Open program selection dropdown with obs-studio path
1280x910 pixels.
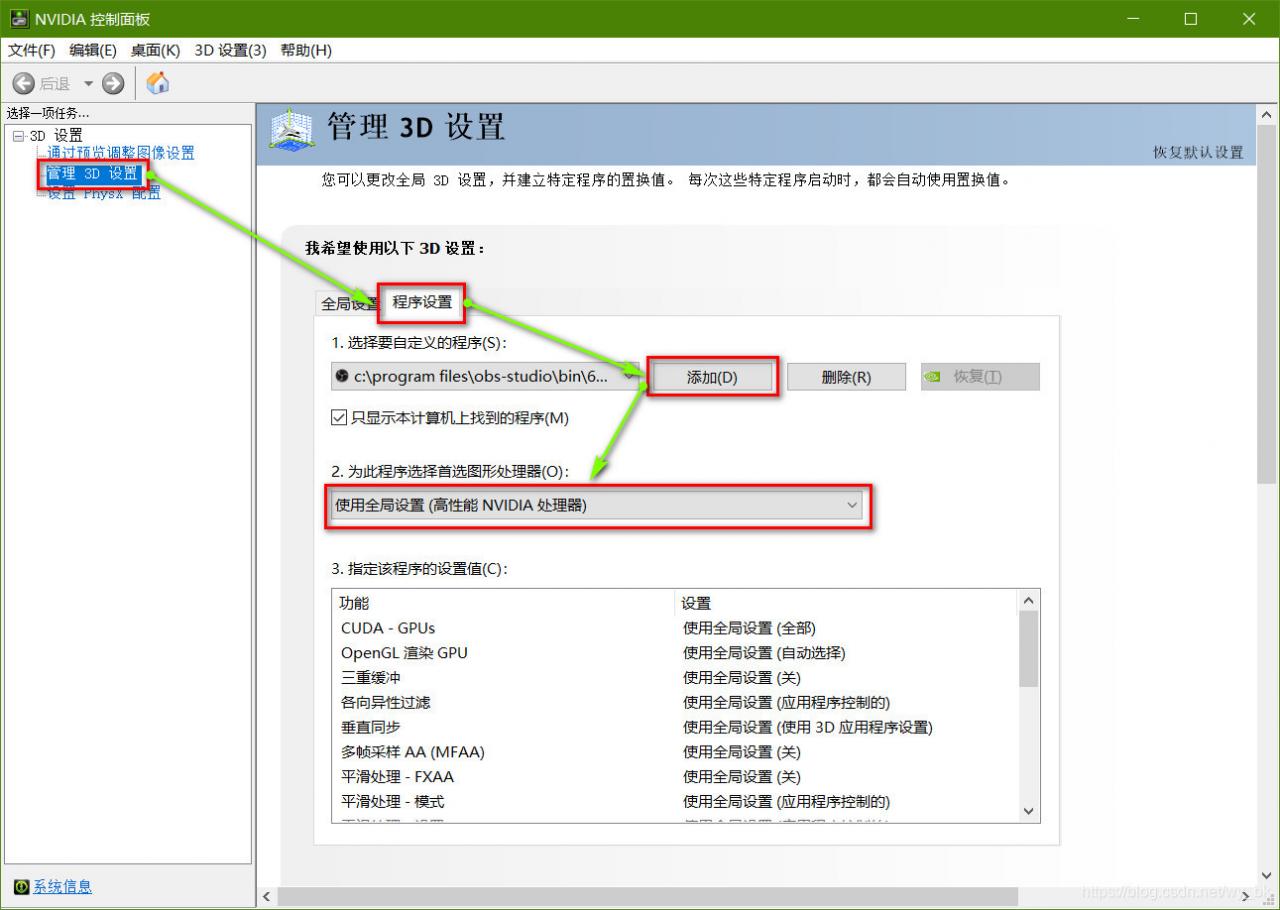(485, 377)
